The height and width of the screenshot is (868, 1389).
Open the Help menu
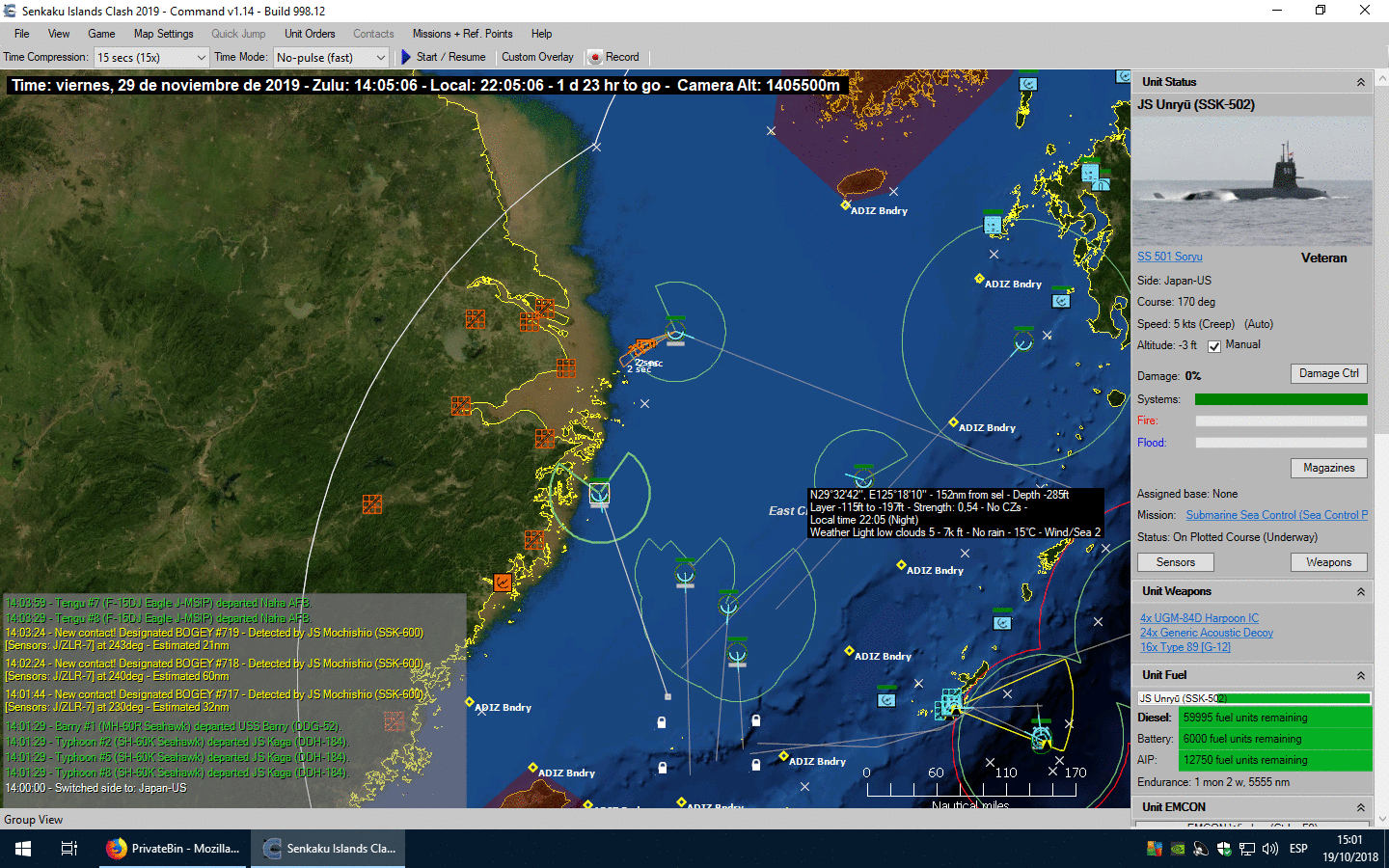(542, 34)
